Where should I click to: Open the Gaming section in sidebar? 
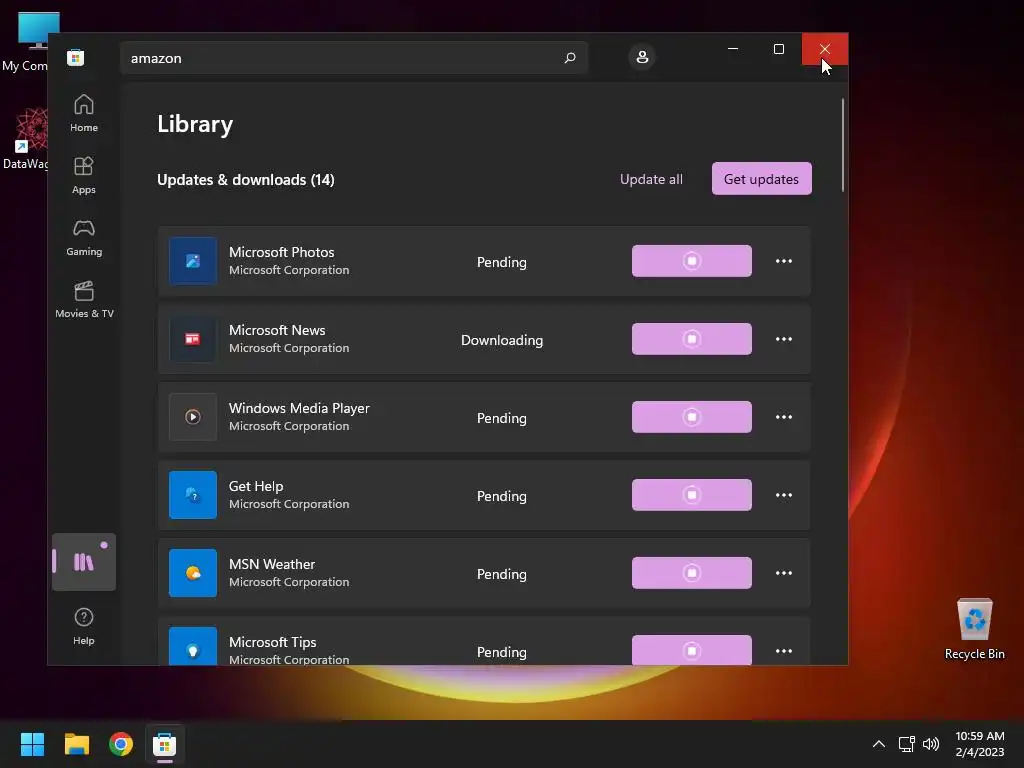(84, 237)
